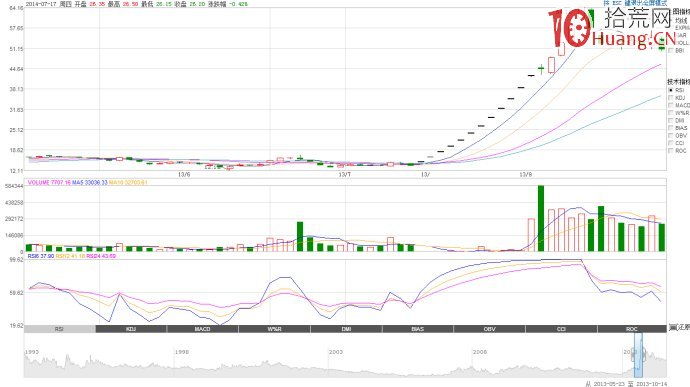
Task: Click the 64.16 price axis label
Action: click(16, 8)
